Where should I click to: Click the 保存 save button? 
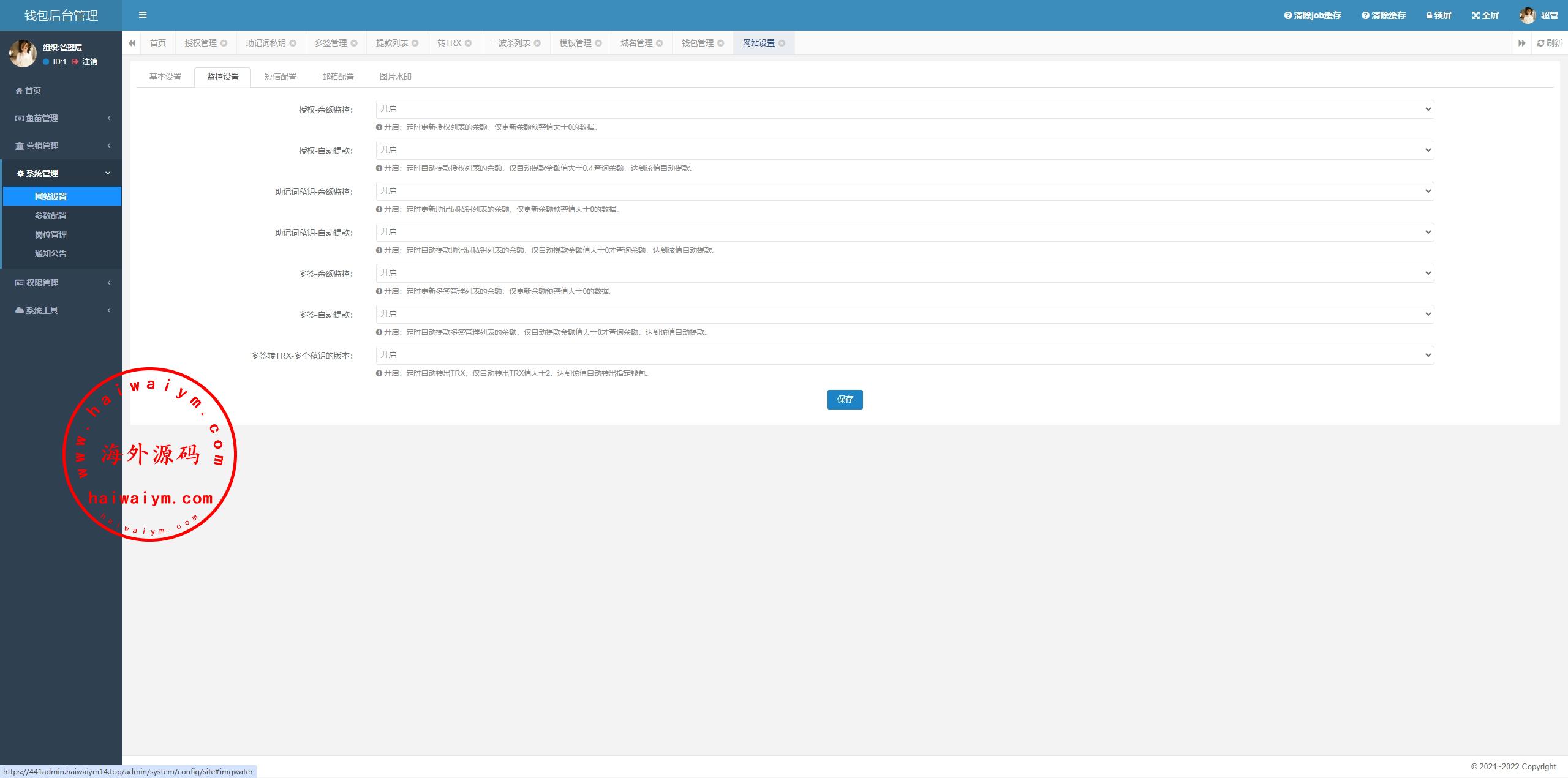tap(845, 399)
